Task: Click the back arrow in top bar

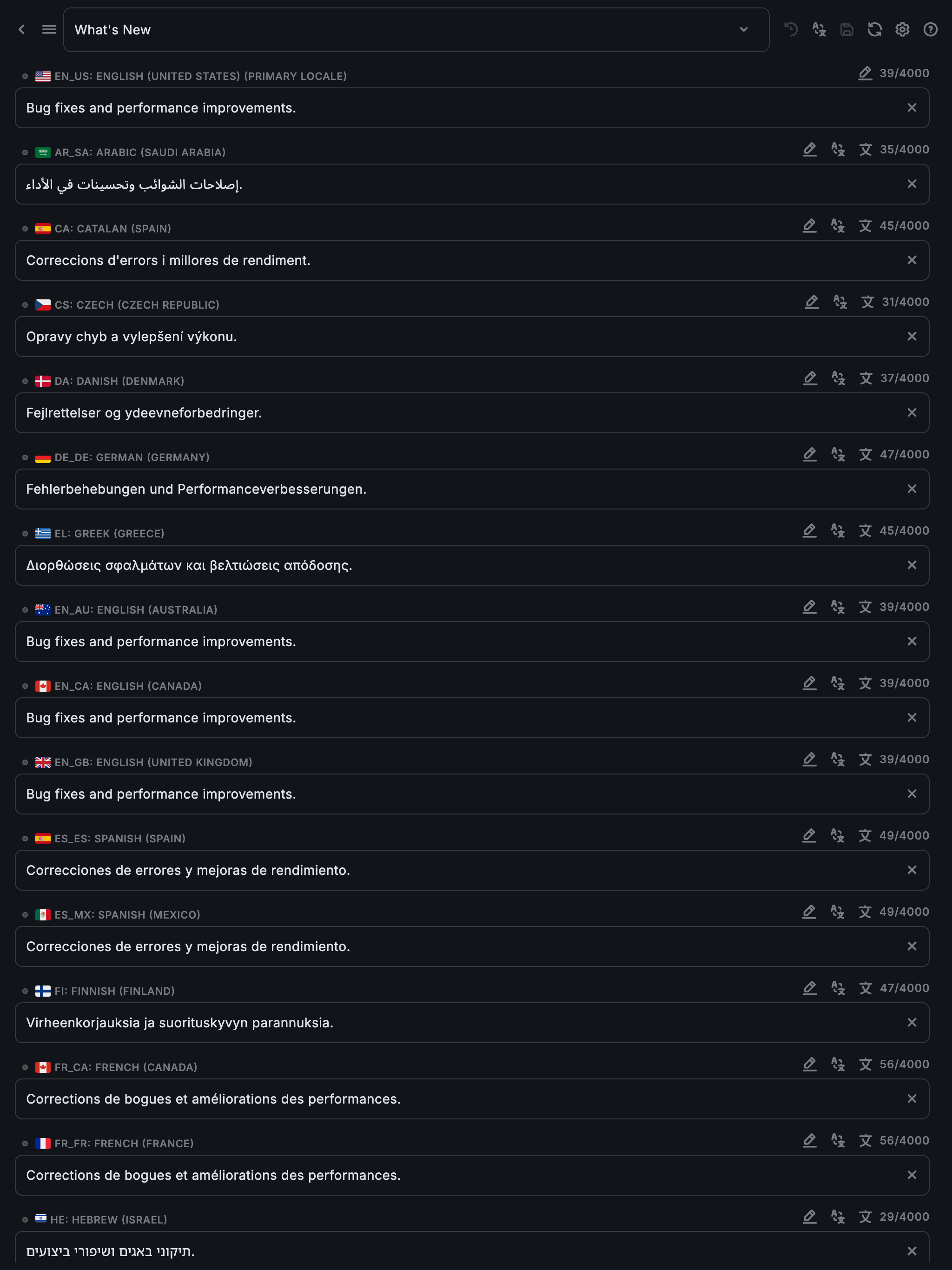Action: point(22,30)
